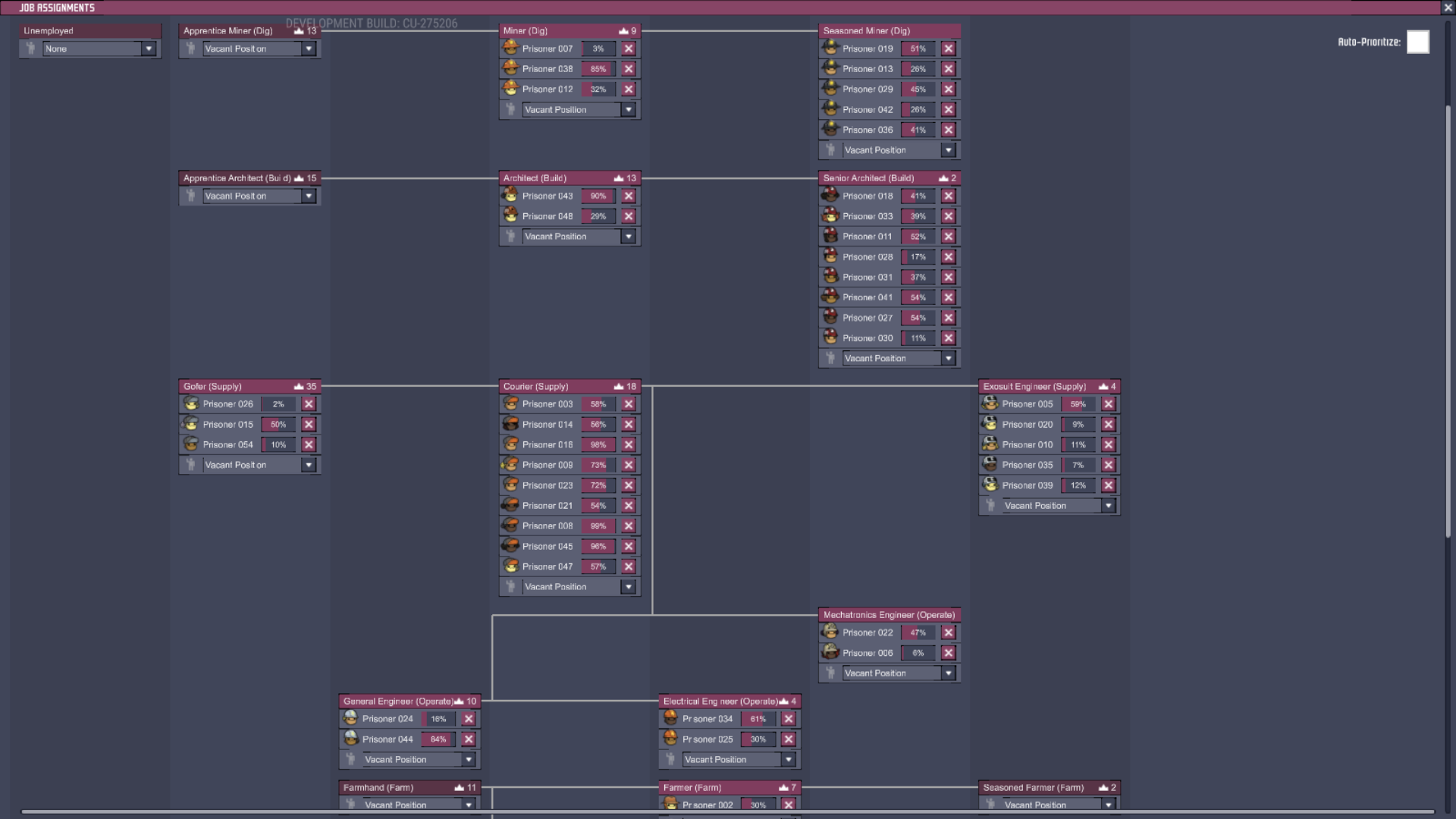The width and height of the screenshot is (1456, 819).
Task: Remove Prisoner 007 from Miner job
Action: tap(628, 49)
